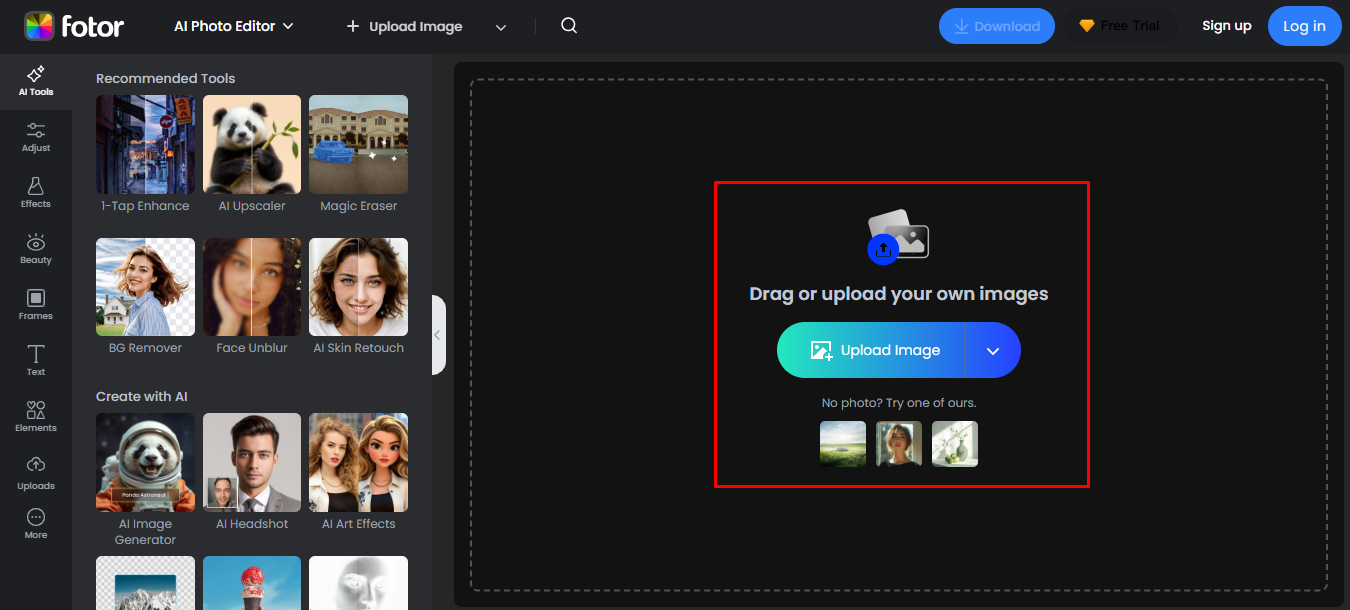Open the Beauty eye icon panel
The height and width of the screenshot is (610, 1350).
36,249
